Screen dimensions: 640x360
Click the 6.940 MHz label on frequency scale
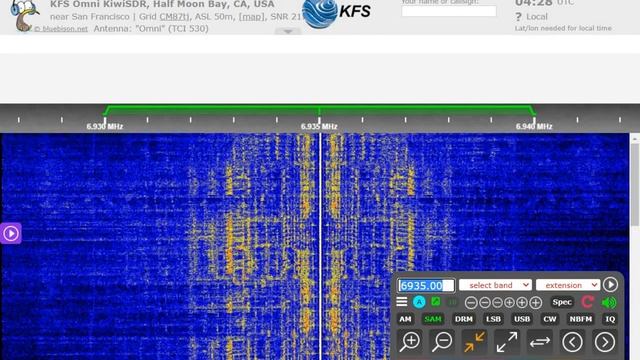(534, 127)
